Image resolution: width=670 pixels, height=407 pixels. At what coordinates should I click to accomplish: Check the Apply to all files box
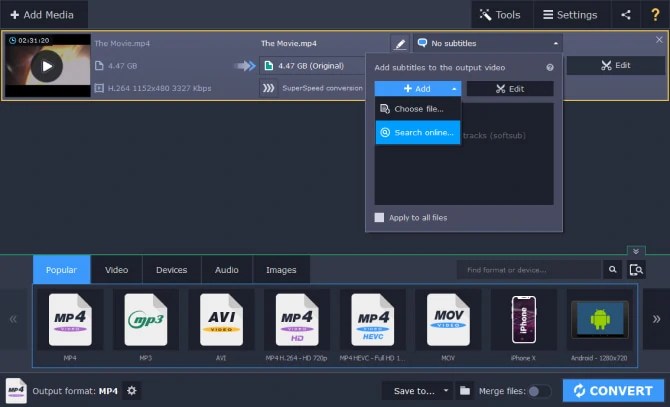(x=379, y=217)
